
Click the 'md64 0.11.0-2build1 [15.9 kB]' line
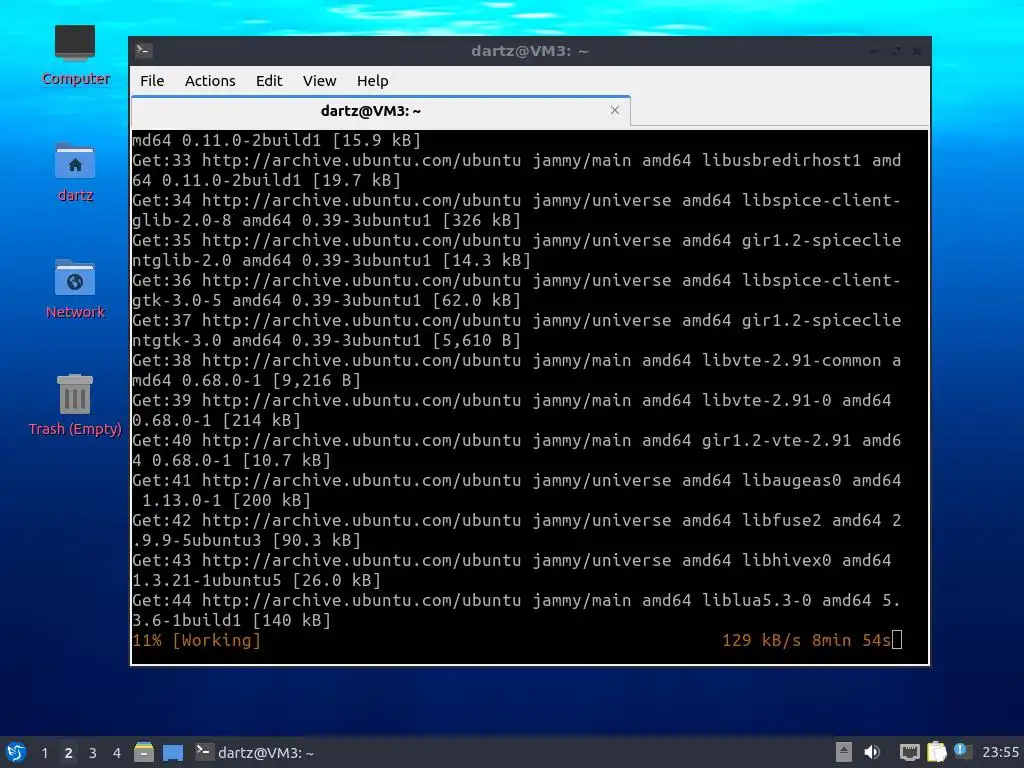point(276,140)
